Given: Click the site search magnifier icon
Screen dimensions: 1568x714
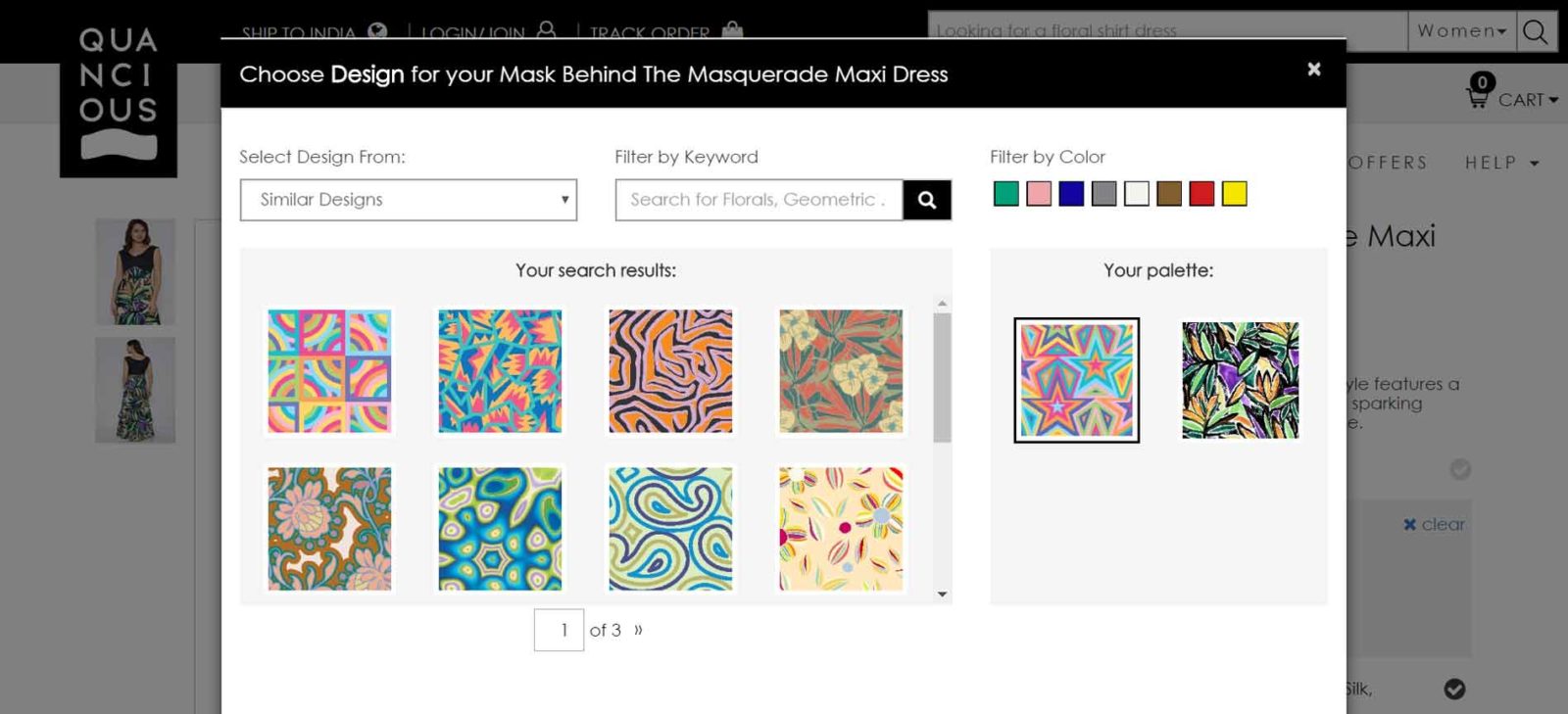Looking at the screenshot, I should (1536, 31).
